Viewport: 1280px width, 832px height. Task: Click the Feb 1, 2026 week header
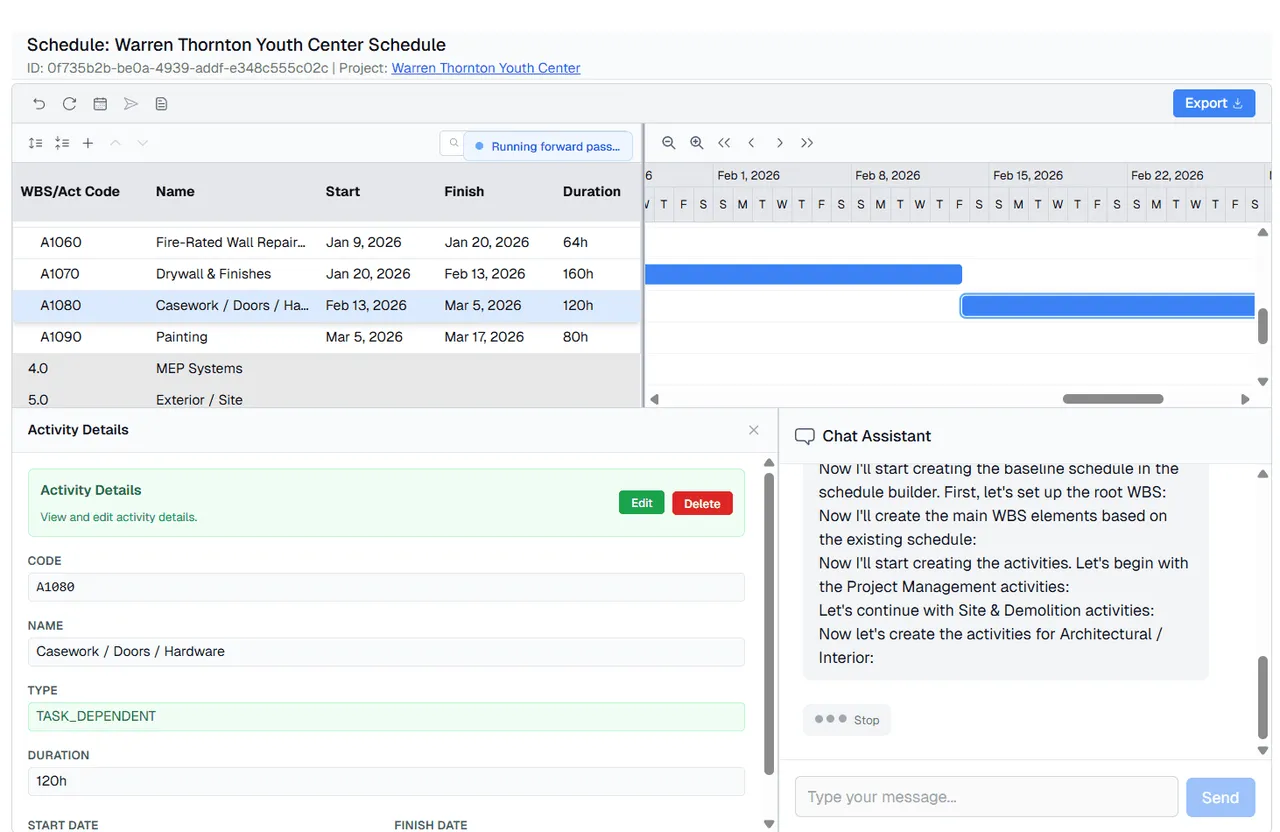coord(782,175)
